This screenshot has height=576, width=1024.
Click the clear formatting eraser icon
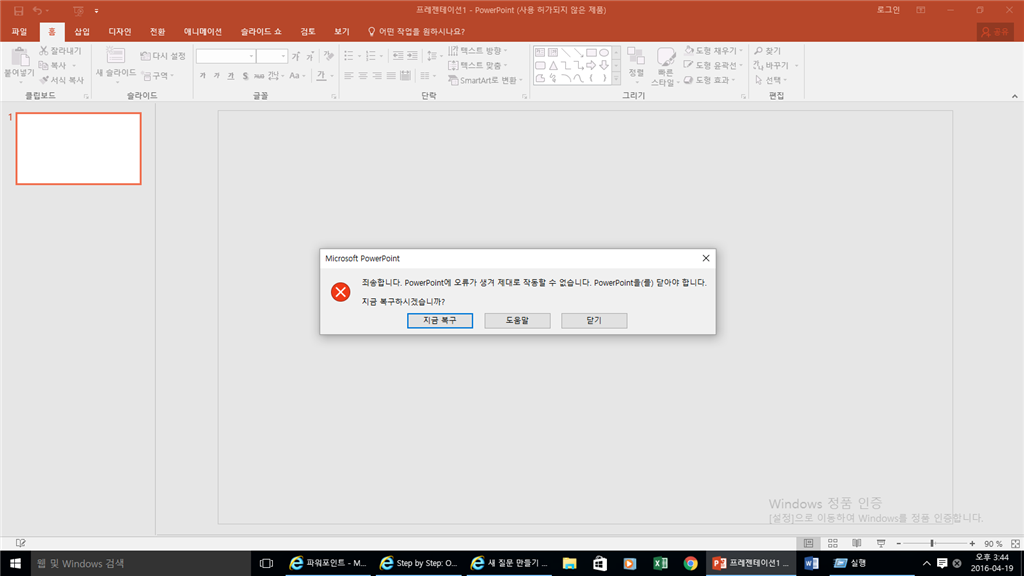click(x=328, y=56)
